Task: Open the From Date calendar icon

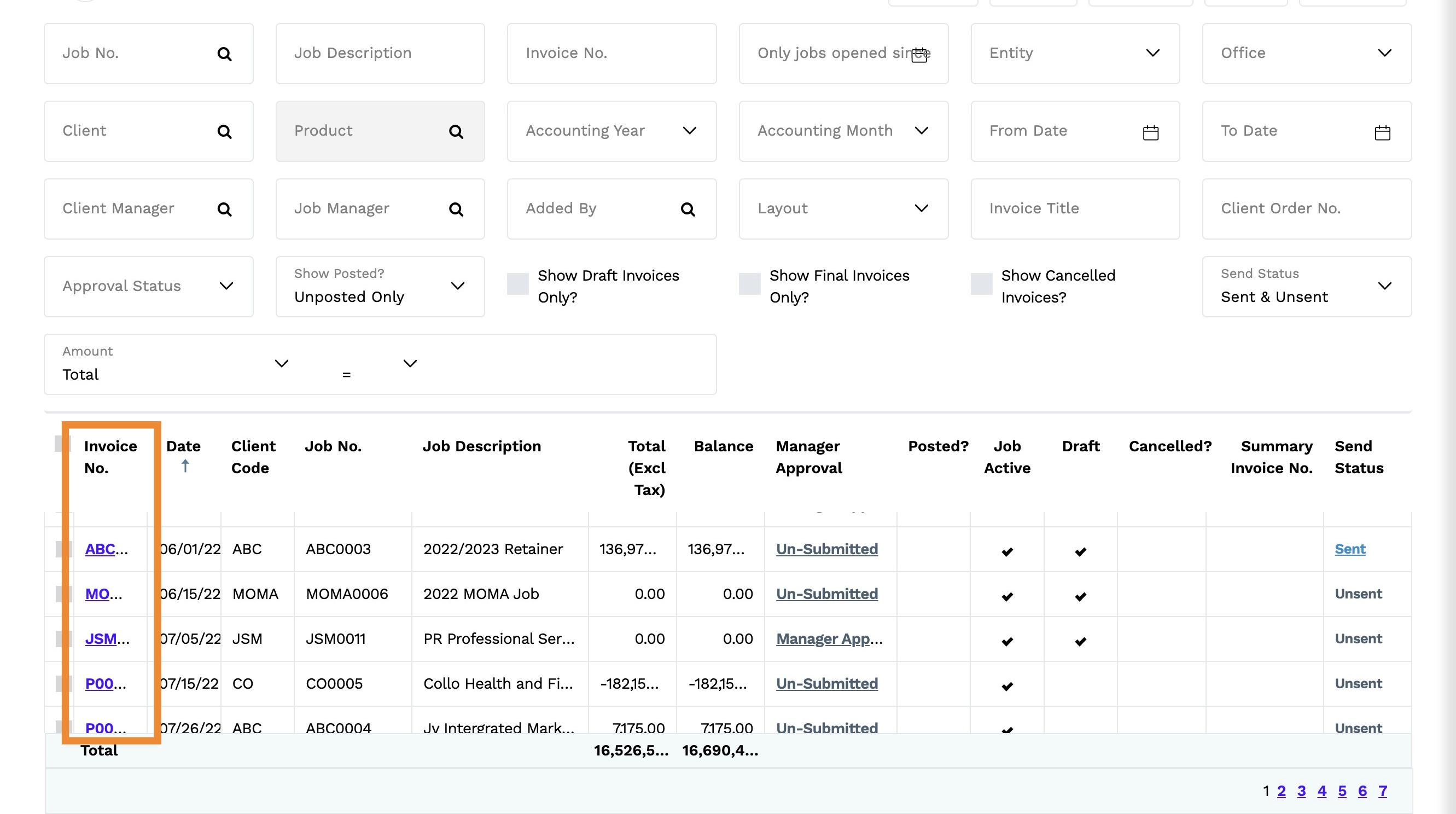Action: click(1150, 133)
